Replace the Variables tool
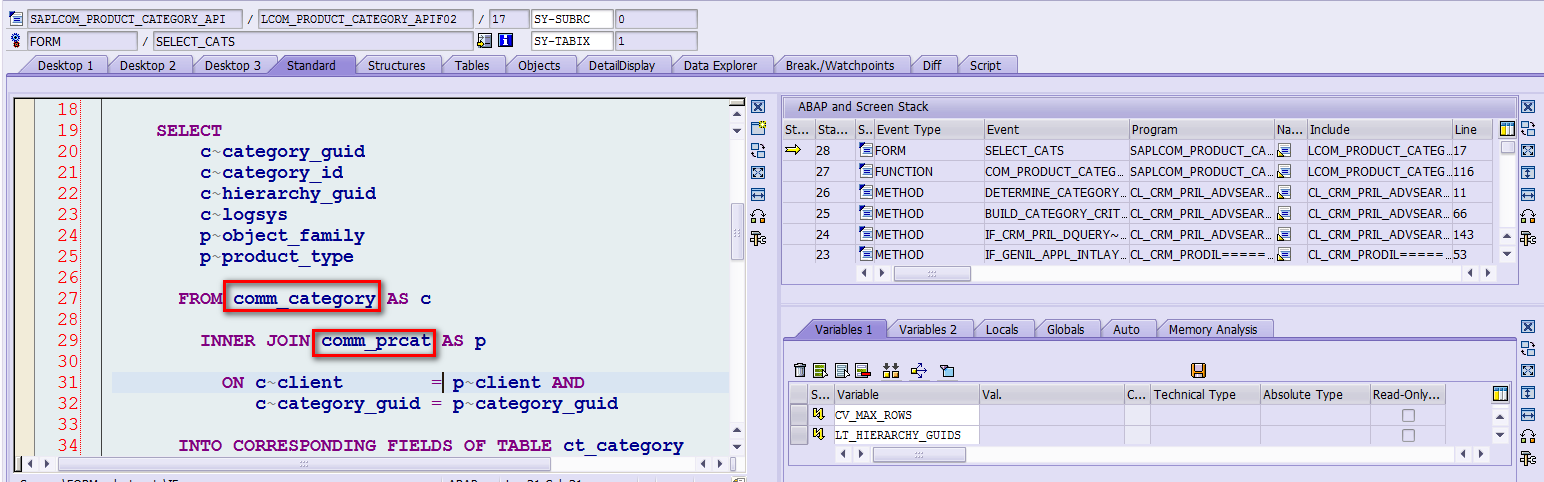This screenshot has width=1544, height=482. pyautogui.click(x=1527, y=348)
